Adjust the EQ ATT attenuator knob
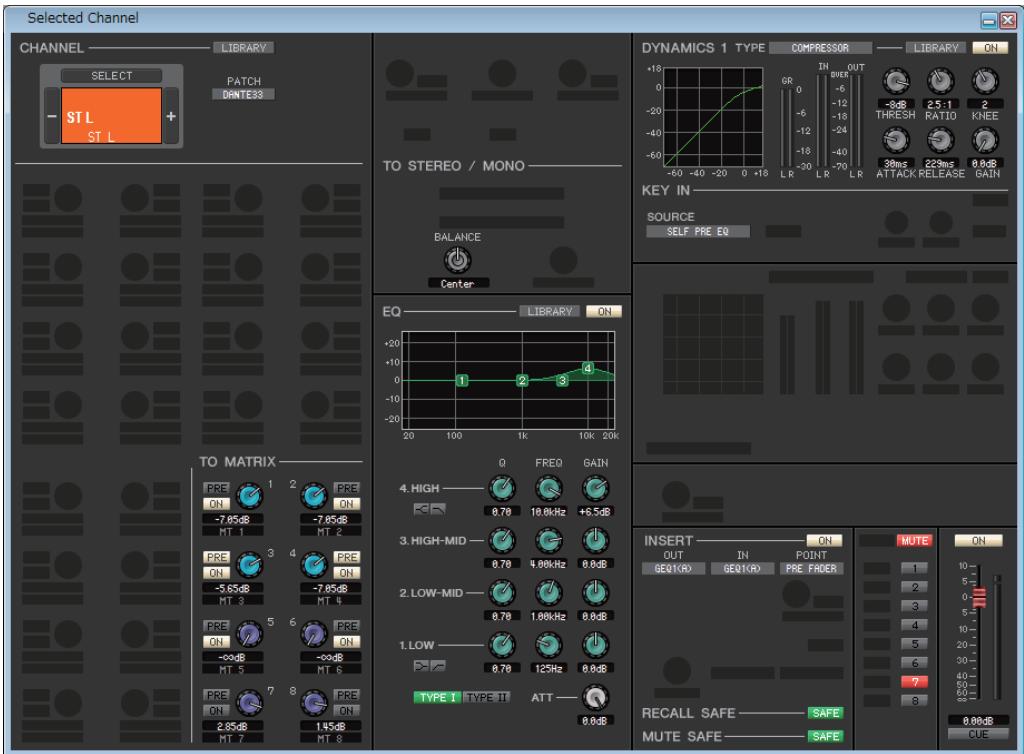Screen dimensions: 1024x754 point(595,698)
